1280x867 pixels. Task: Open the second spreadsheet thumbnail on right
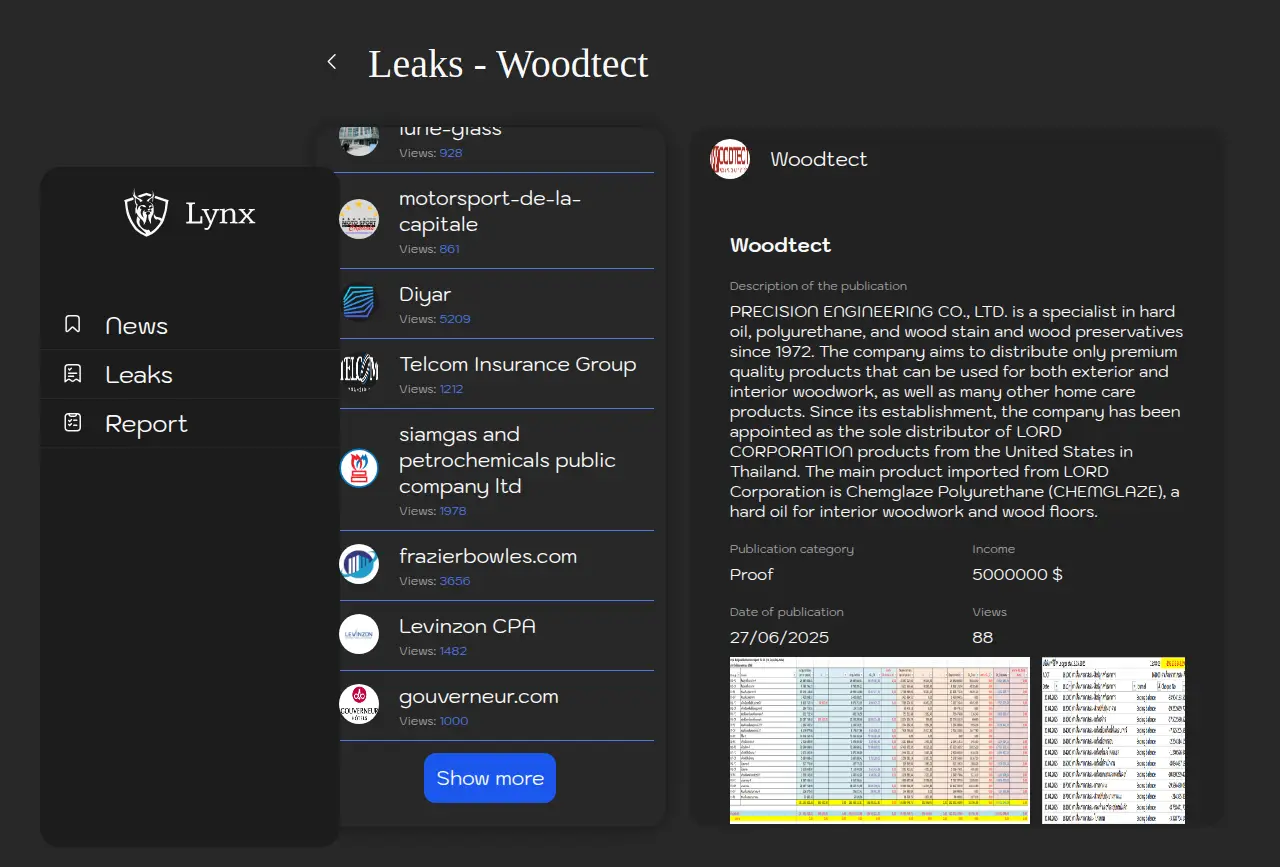click(x=1113, y=740)
